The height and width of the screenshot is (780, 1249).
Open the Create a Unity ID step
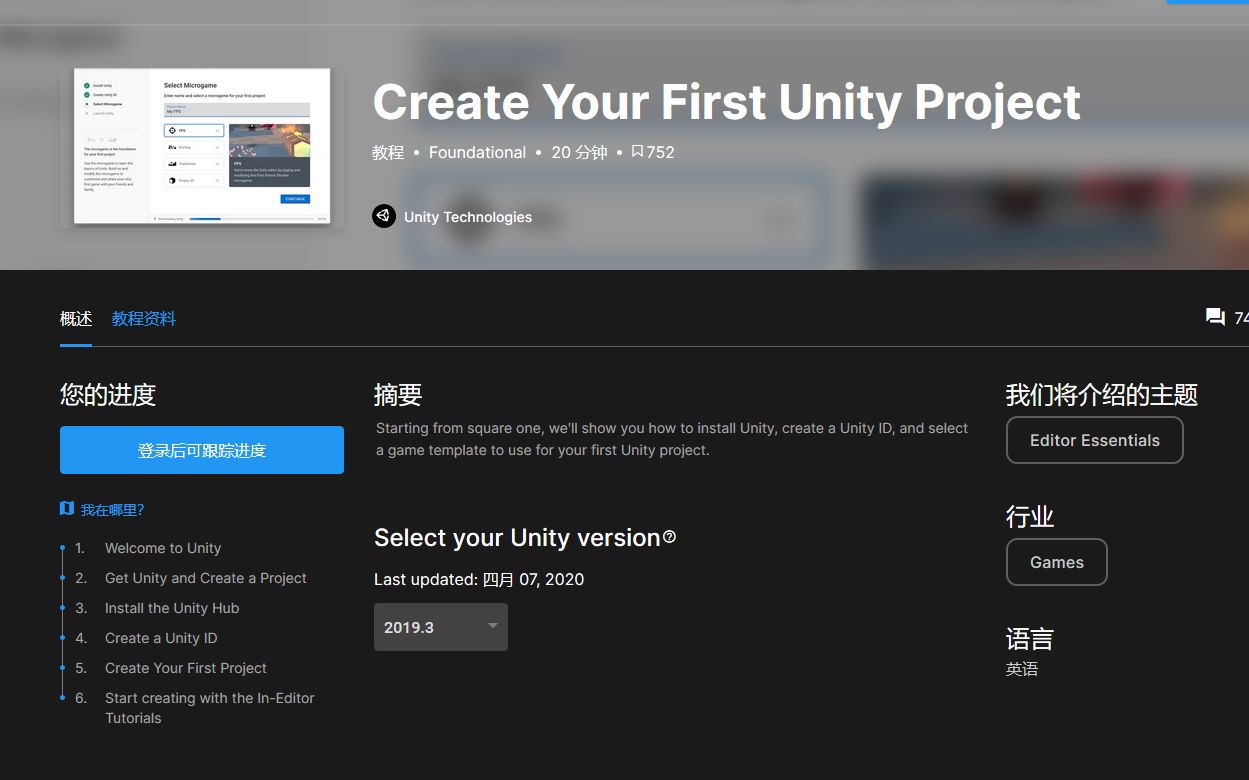coord(161,638)
